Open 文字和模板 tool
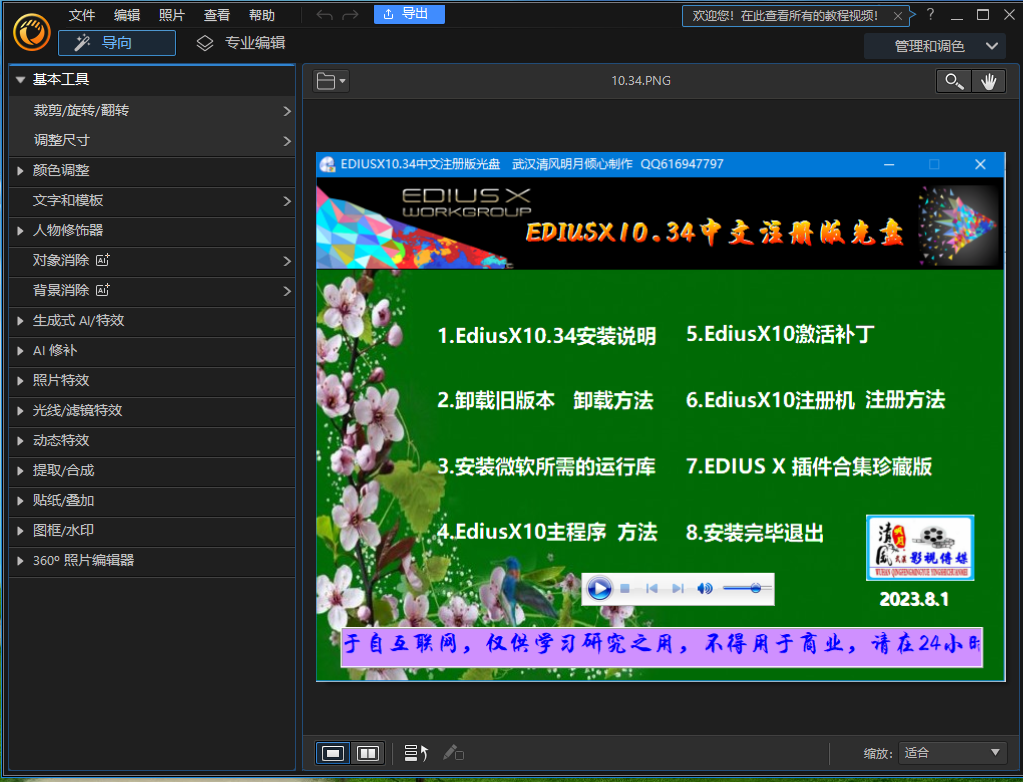This screenshot has height=782, width=1023. click(152, 201)
